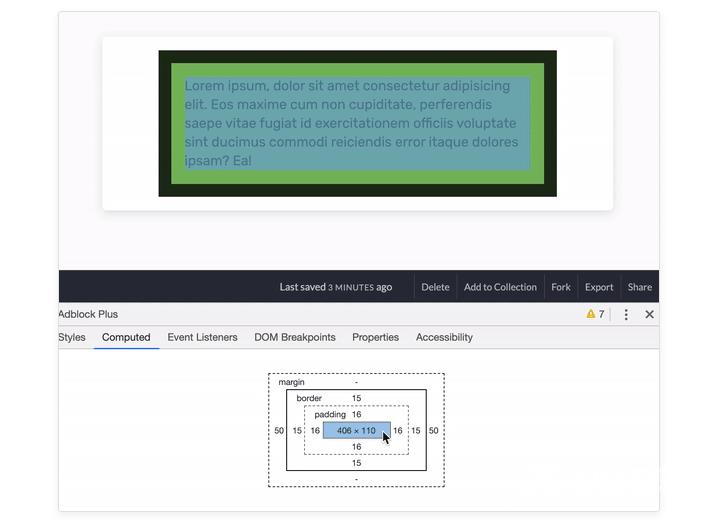The image size is (706, 520).
Task: Fork this pen
Action: click(x=561, y=287)
